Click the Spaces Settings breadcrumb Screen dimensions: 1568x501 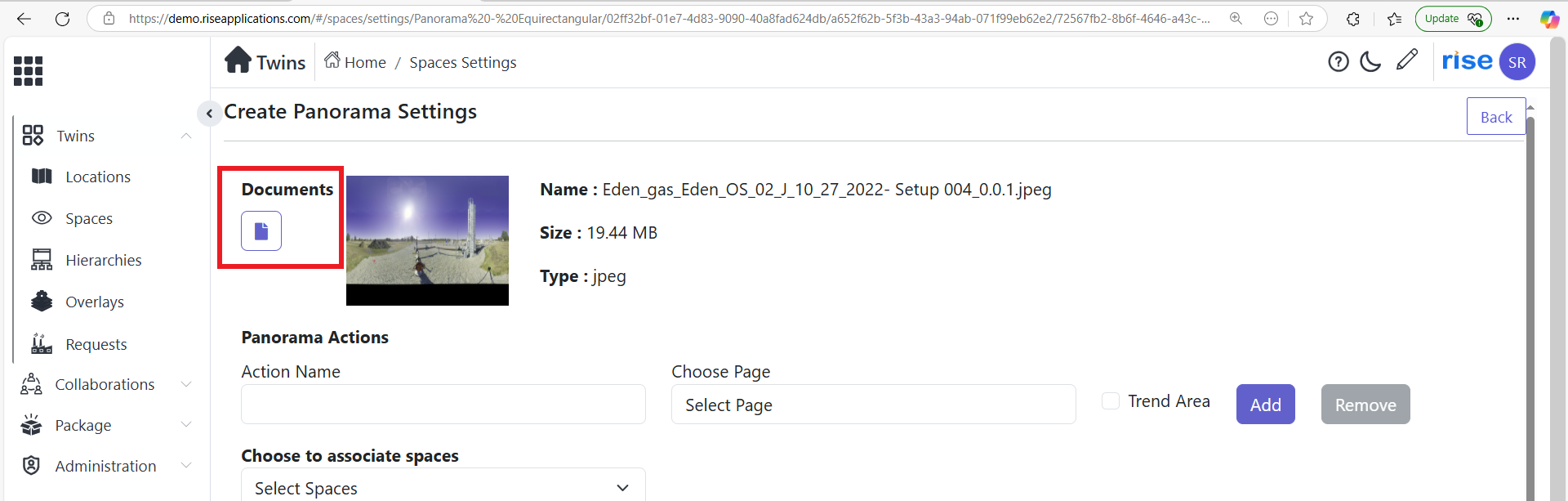pyautogui.click(x=463, y=62)
